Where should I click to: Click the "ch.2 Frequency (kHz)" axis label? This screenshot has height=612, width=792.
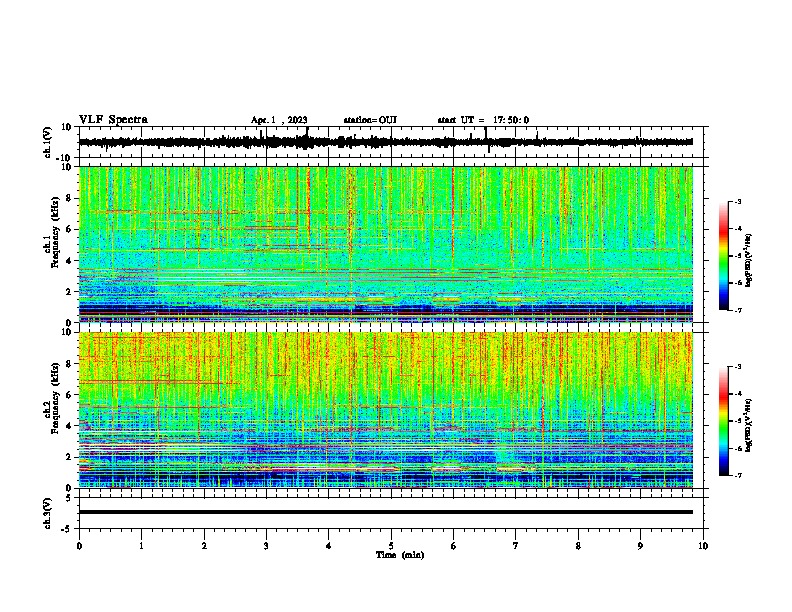[x=51, y=399]
